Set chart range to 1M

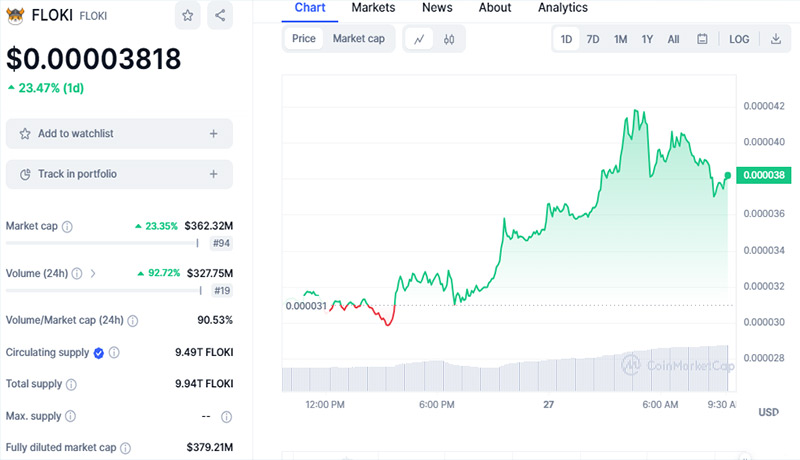tap(620, 39)
